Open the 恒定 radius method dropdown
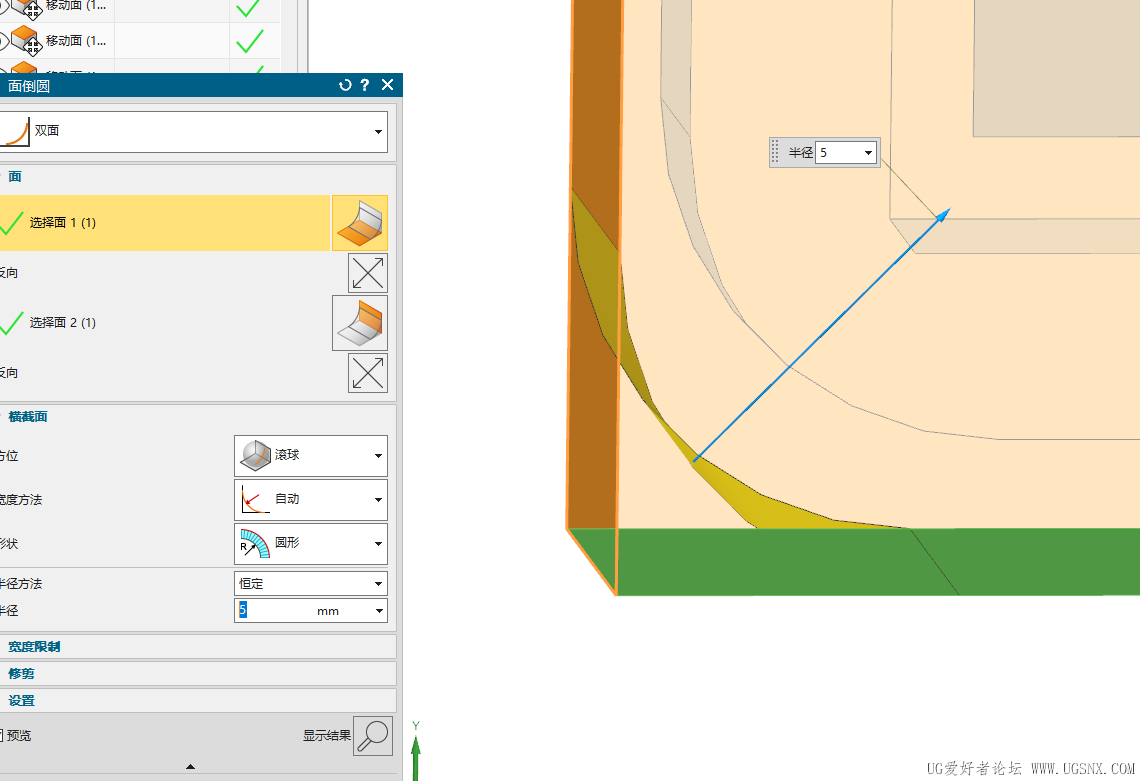 pos(310,583)
